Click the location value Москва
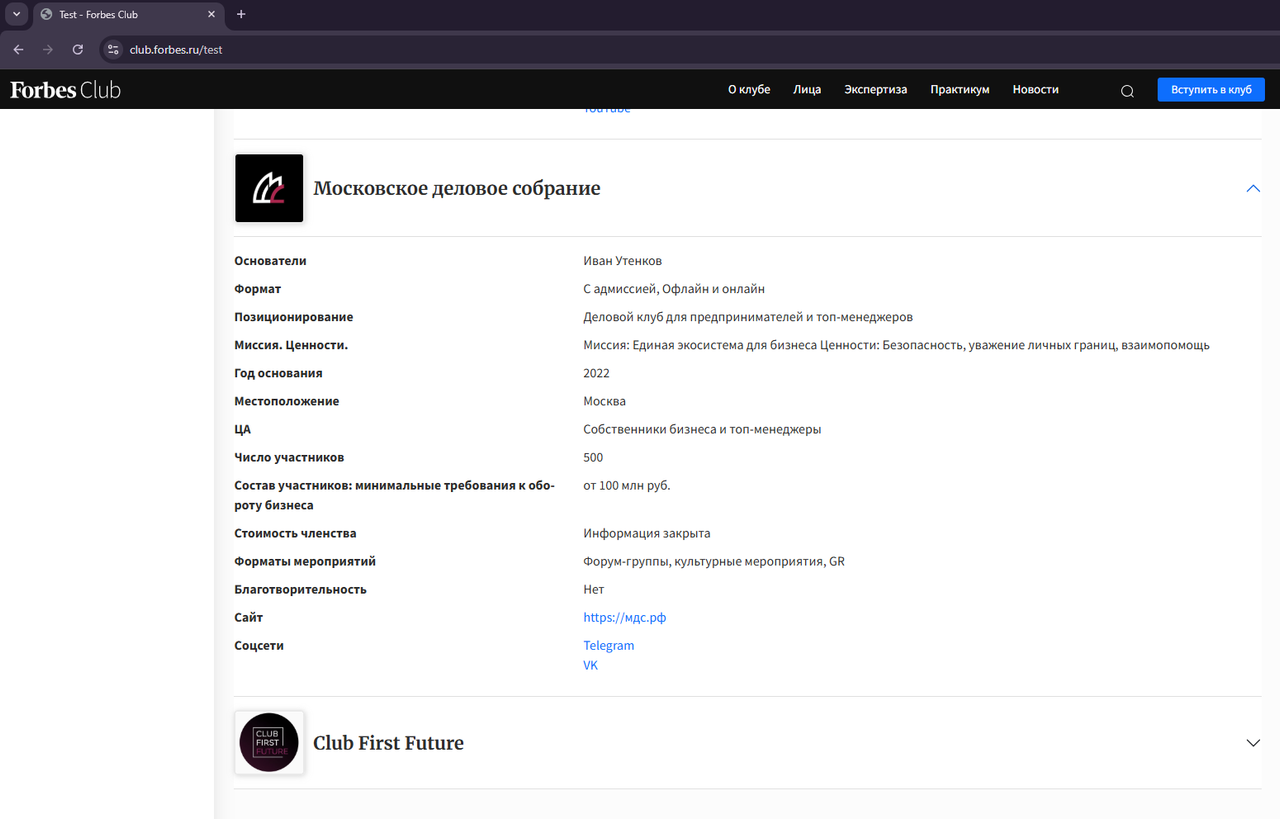The width and height of the screenshot is (1280, 819). coord(605,401)
